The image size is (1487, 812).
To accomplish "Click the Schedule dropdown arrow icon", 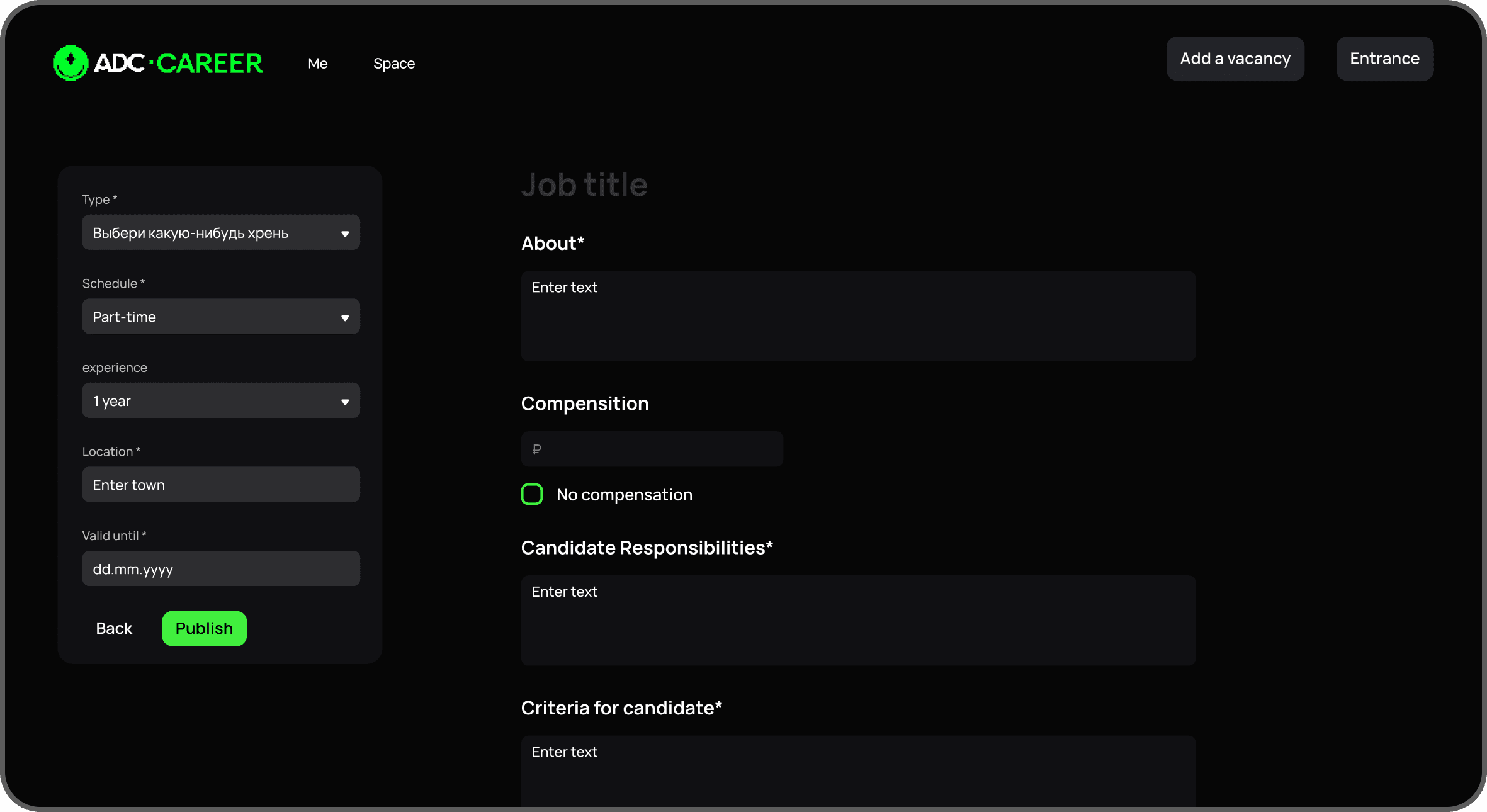I will coord(345,318).
